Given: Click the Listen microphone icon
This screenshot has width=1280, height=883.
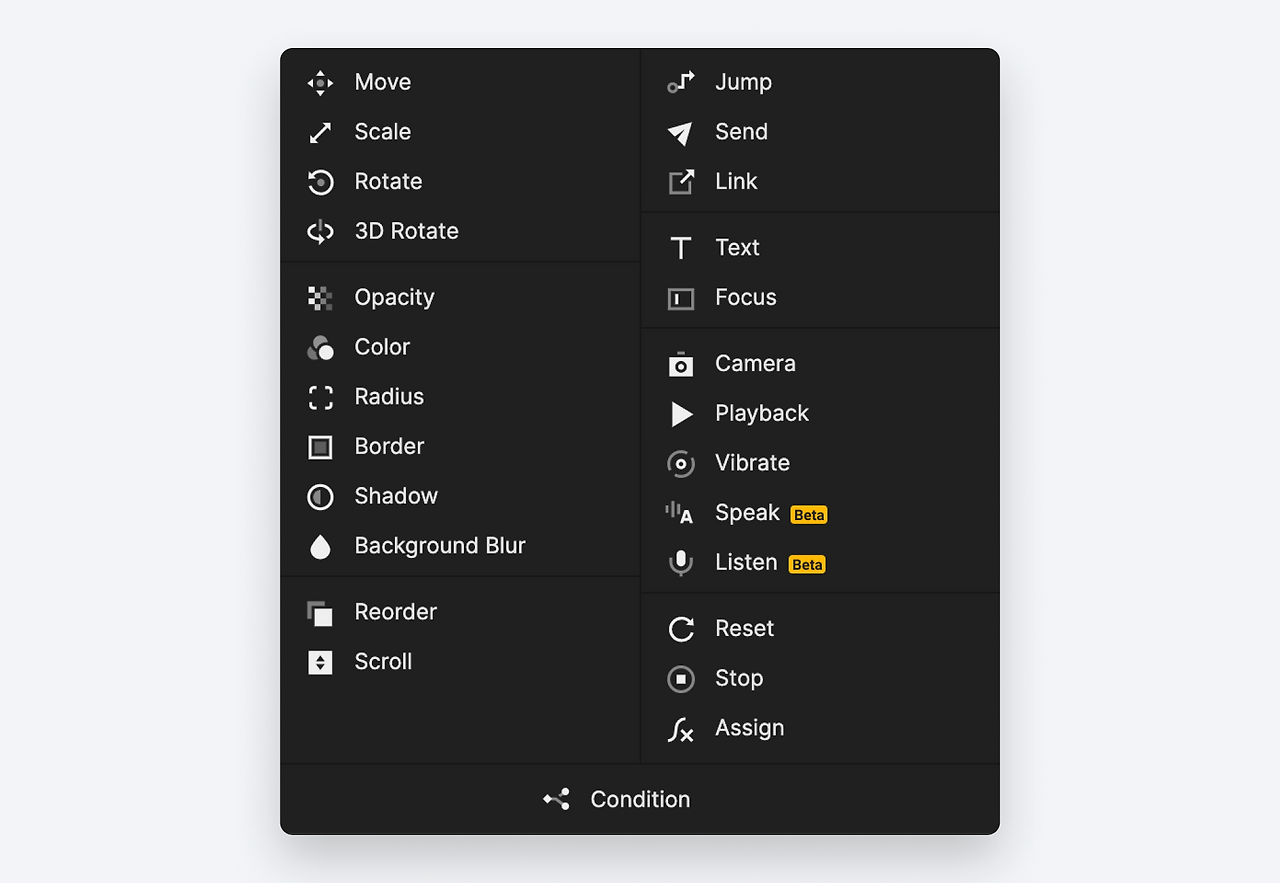Looking at the screenshot, I should (x=681, y=563).
